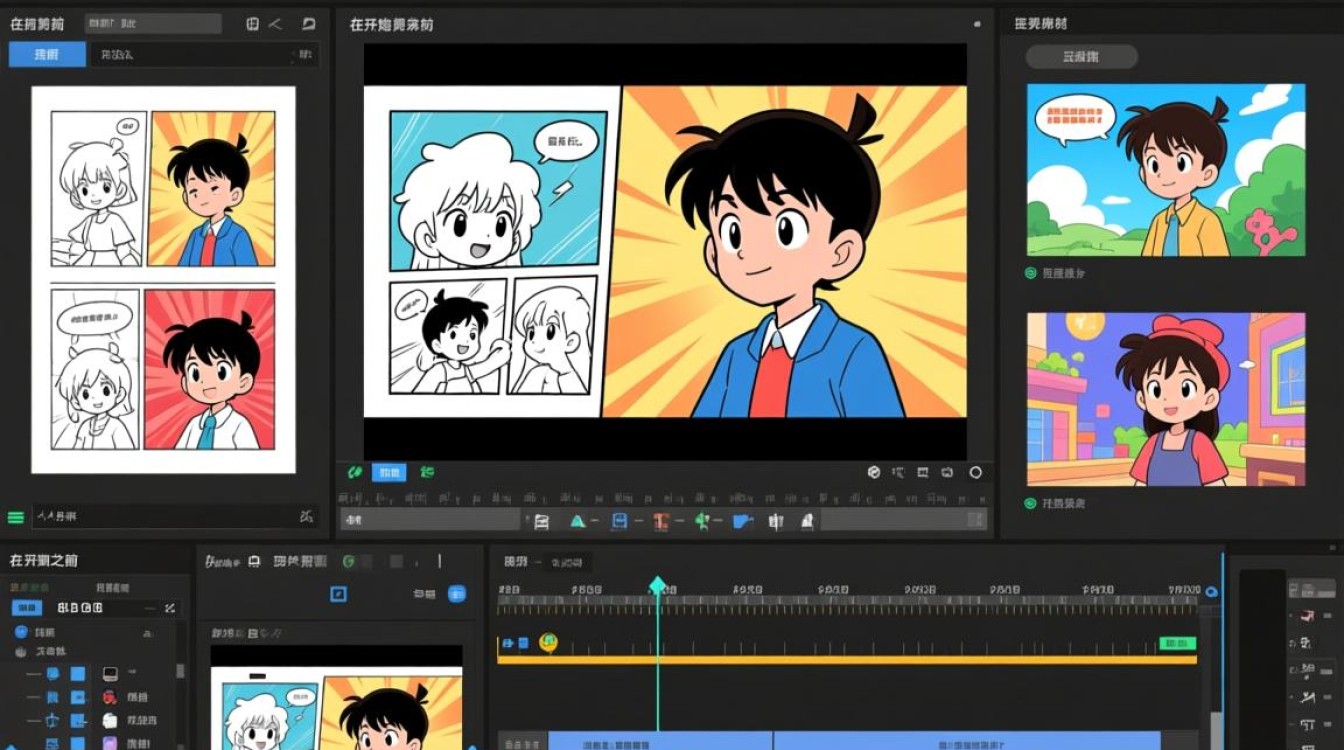
Task: Click the blue button in the lower-left layers panel
Action: coord(27,608)
